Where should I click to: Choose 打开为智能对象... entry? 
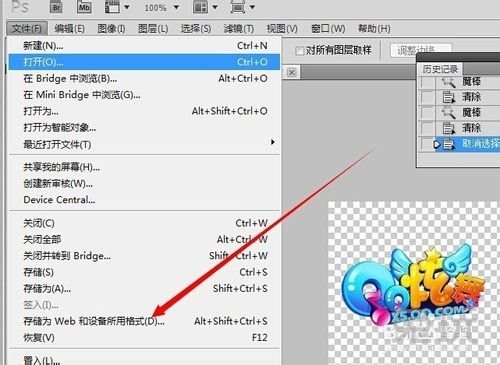click(x=144, y=127)
